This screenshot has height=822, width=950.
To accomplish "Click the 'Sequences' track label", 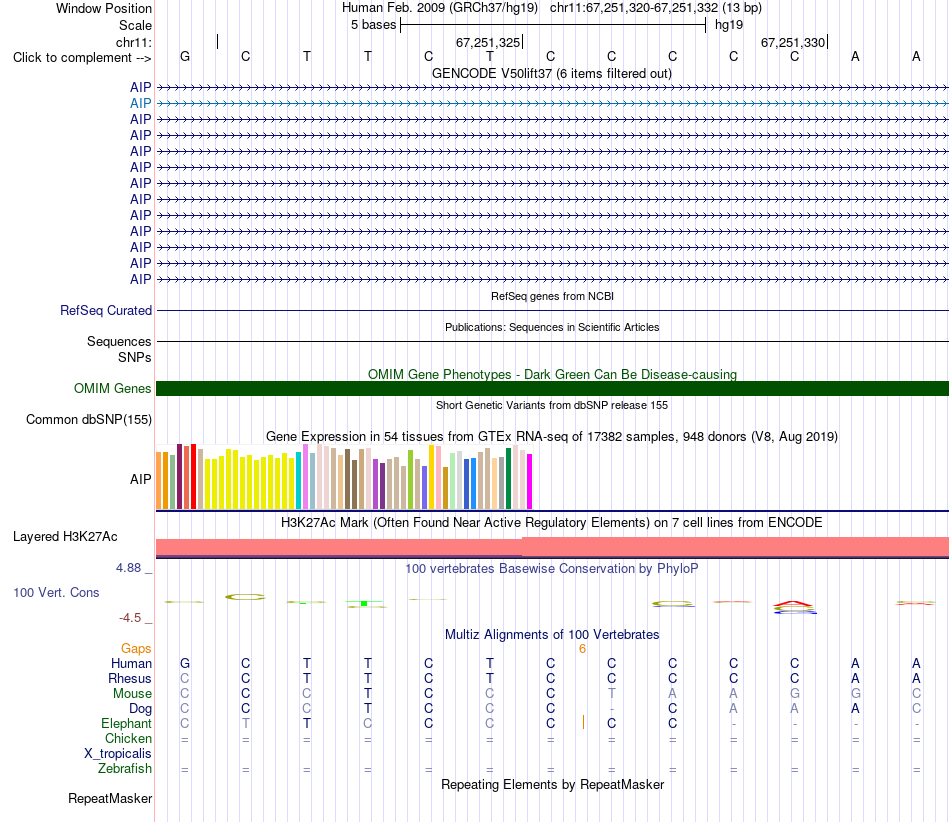I will click(x=119, y=342).
